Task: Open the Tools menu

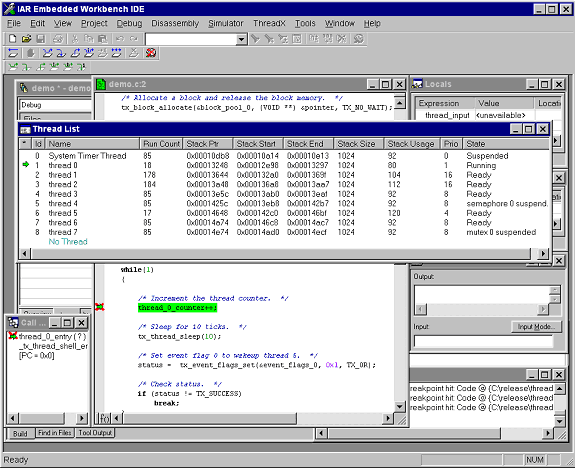Action: [x=305, y=23]
